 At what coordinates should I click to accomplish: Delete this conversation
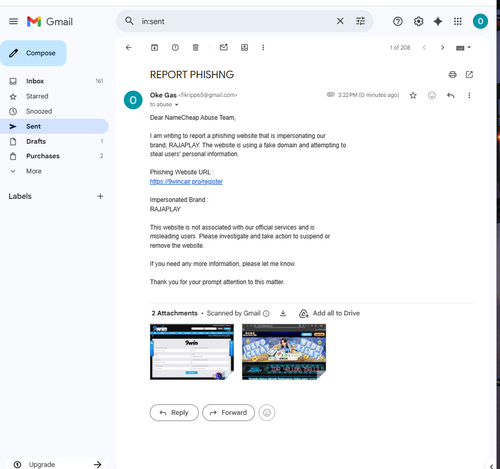point(196,48)
